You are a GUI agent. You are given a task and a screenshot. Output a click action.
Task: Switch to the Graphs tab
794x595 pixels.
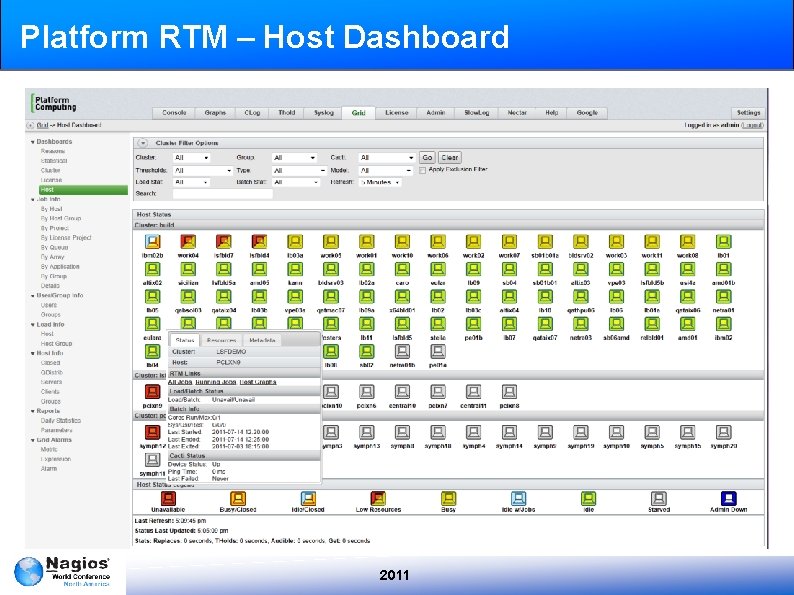pyautogui.click(x=215, y=113)
